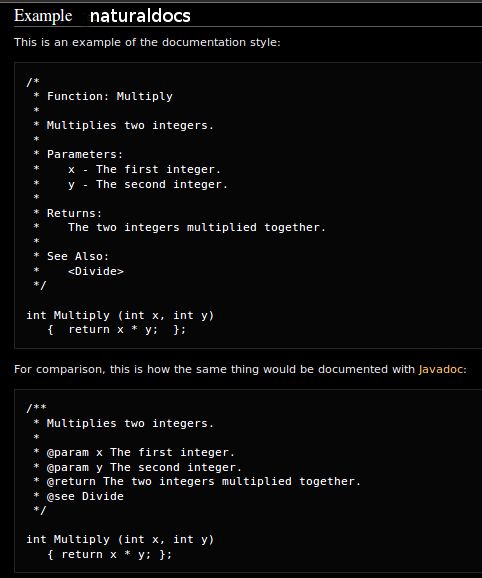Click the first int Multiply function signature

(x=120, y=316)
